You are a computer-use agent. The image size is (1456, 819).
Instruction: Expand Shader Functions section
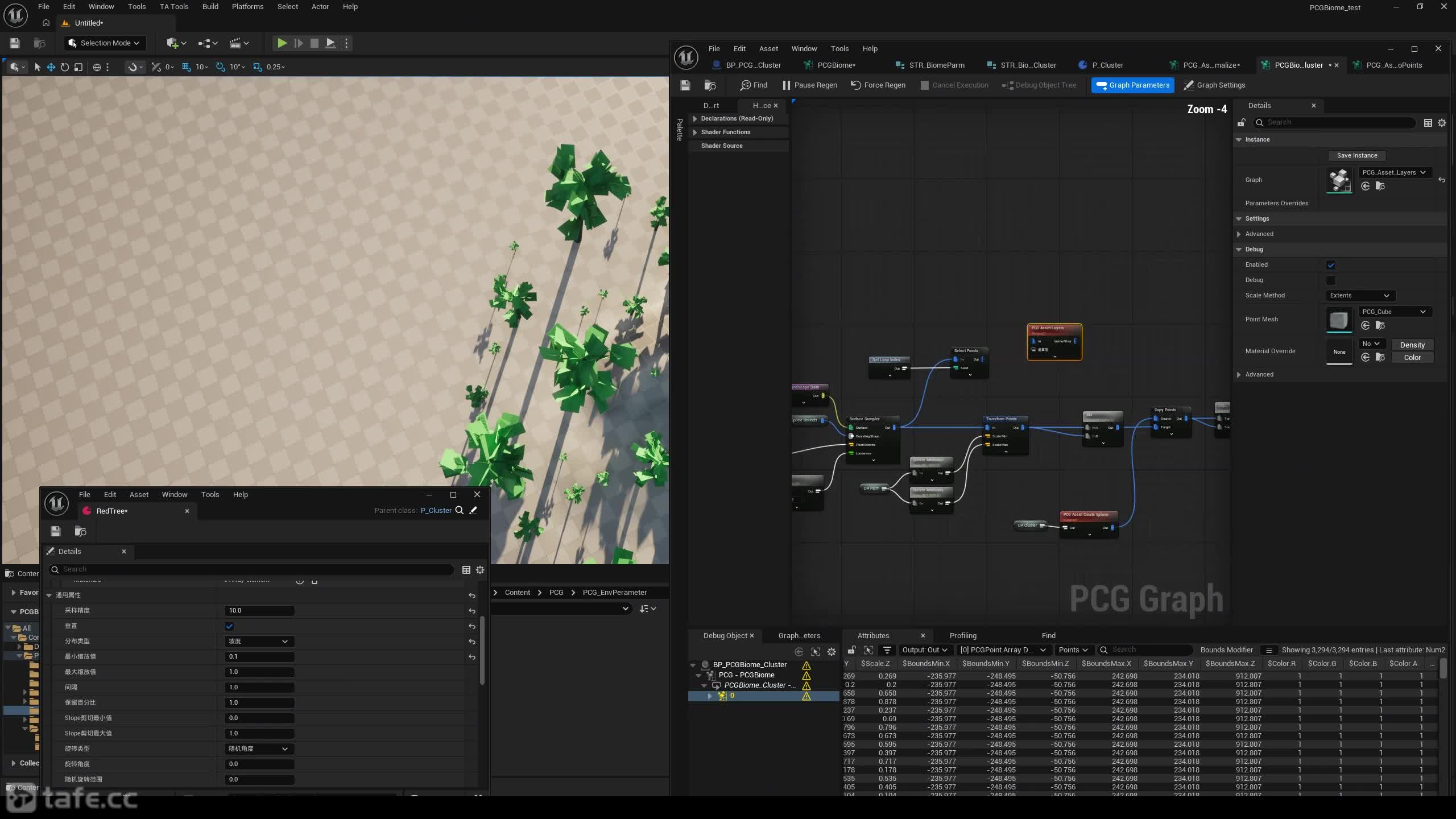(694, 133)
